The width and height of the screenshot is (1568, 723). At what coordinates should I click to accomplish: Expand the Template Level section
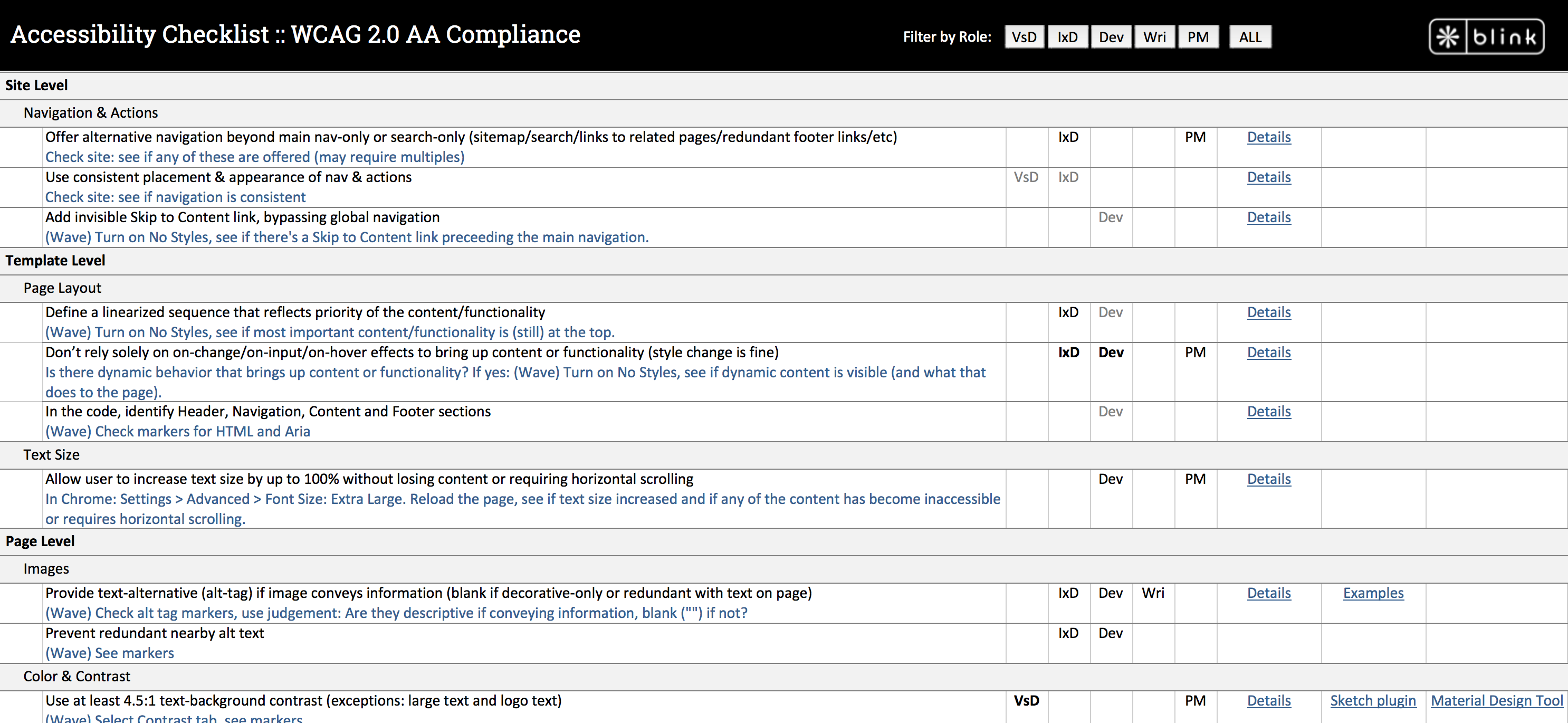(x=56, y=261)
